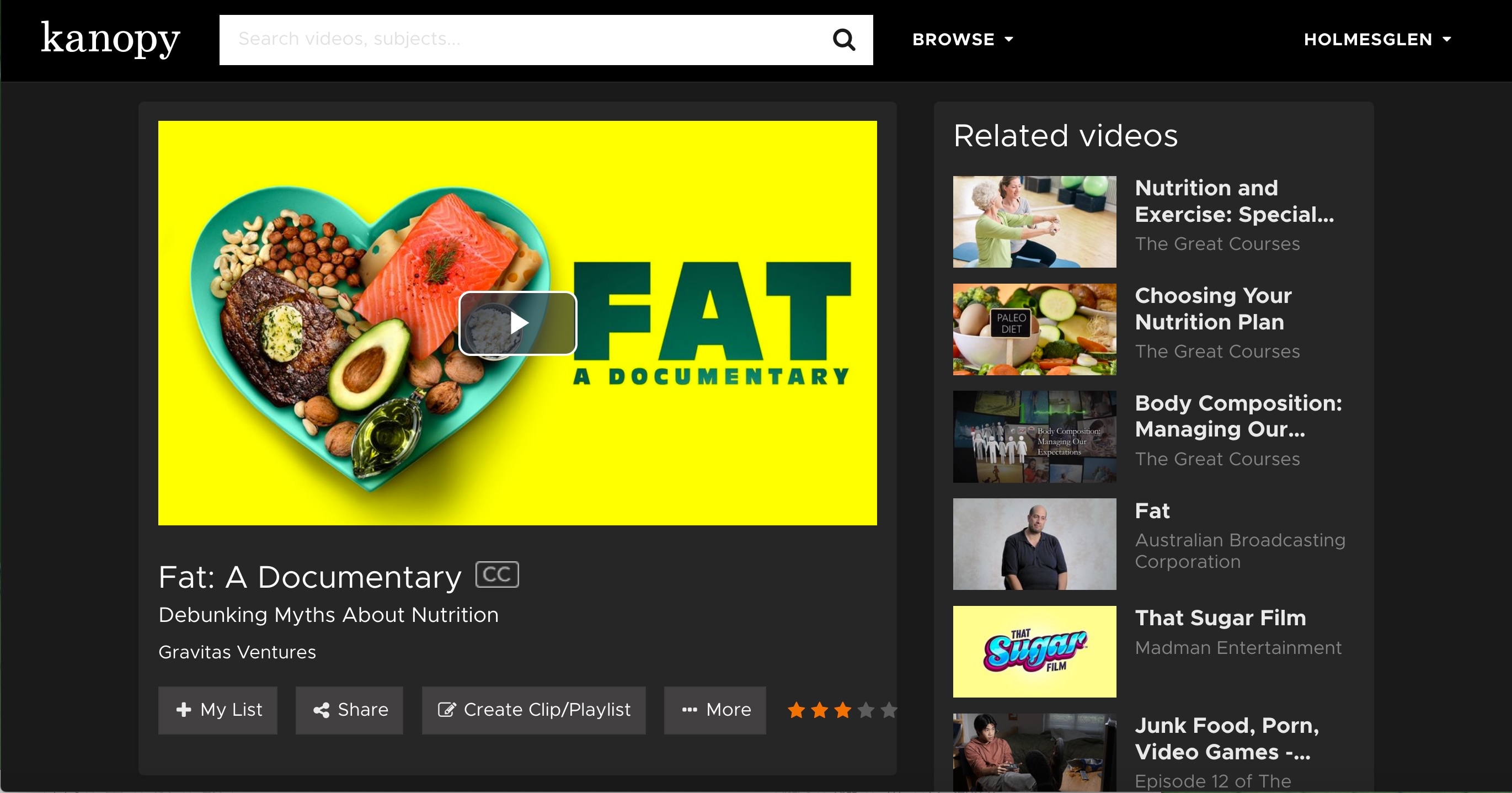Screen dimensions: 1512x793
Task: Open That Sugar Film thumbnail
Action: (1034, 651)
